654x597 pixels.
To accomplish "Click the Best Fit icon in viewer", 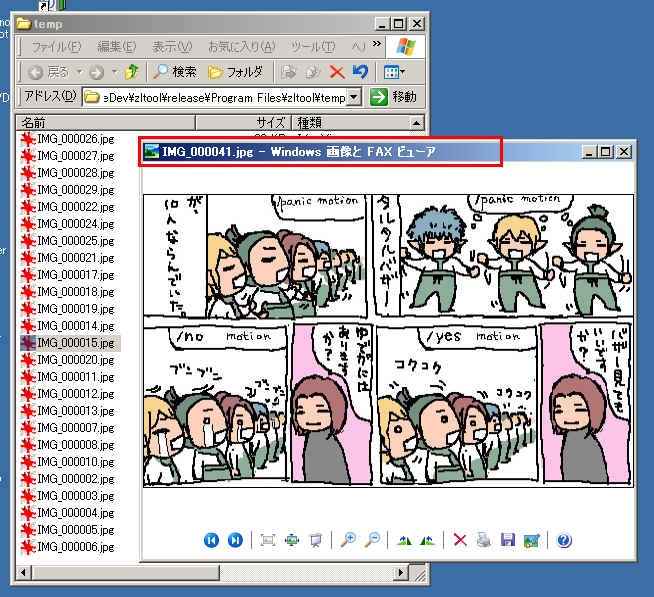I will click(267, 540).
